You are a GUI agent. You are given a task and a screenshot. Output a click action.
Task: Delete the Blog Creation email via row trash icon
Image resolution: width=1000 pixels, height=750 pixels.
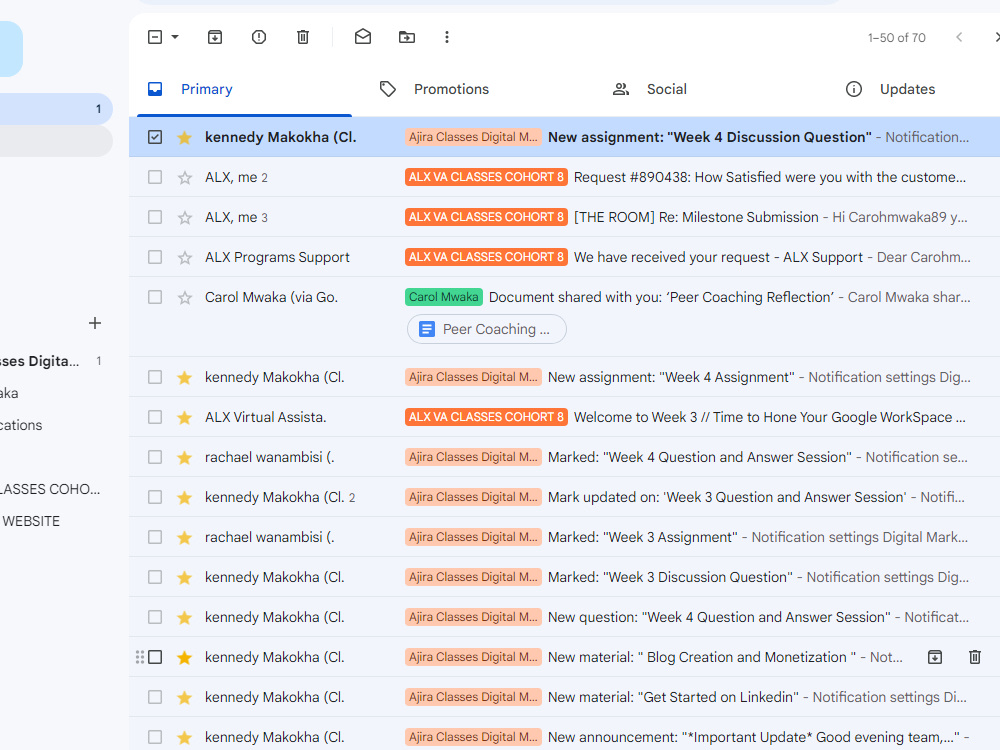(x=974, y=657)
